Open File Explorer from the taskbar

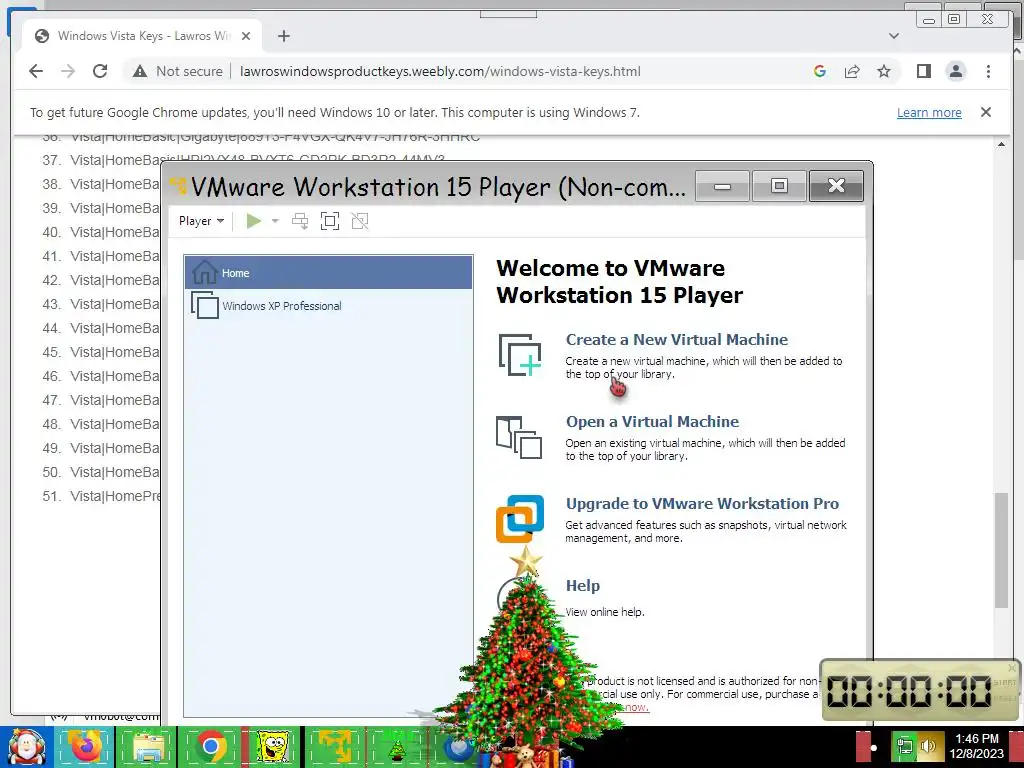tap(148, 747)
